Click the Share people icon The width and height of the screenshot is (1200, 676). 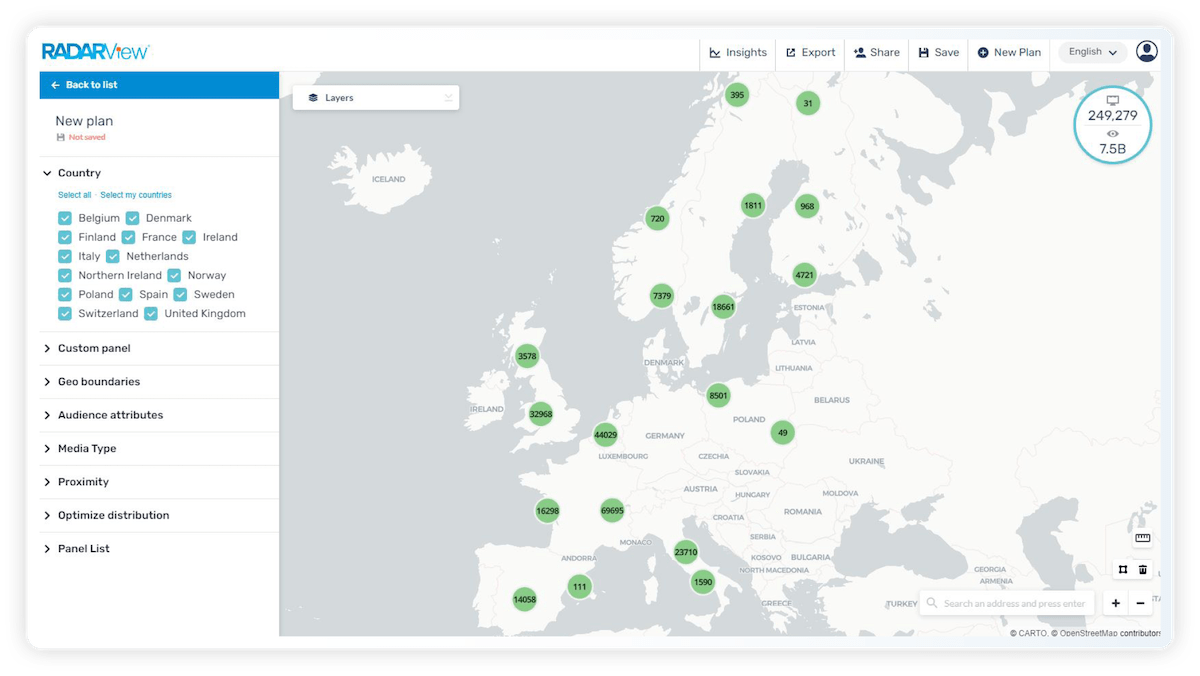pos(860,53)
